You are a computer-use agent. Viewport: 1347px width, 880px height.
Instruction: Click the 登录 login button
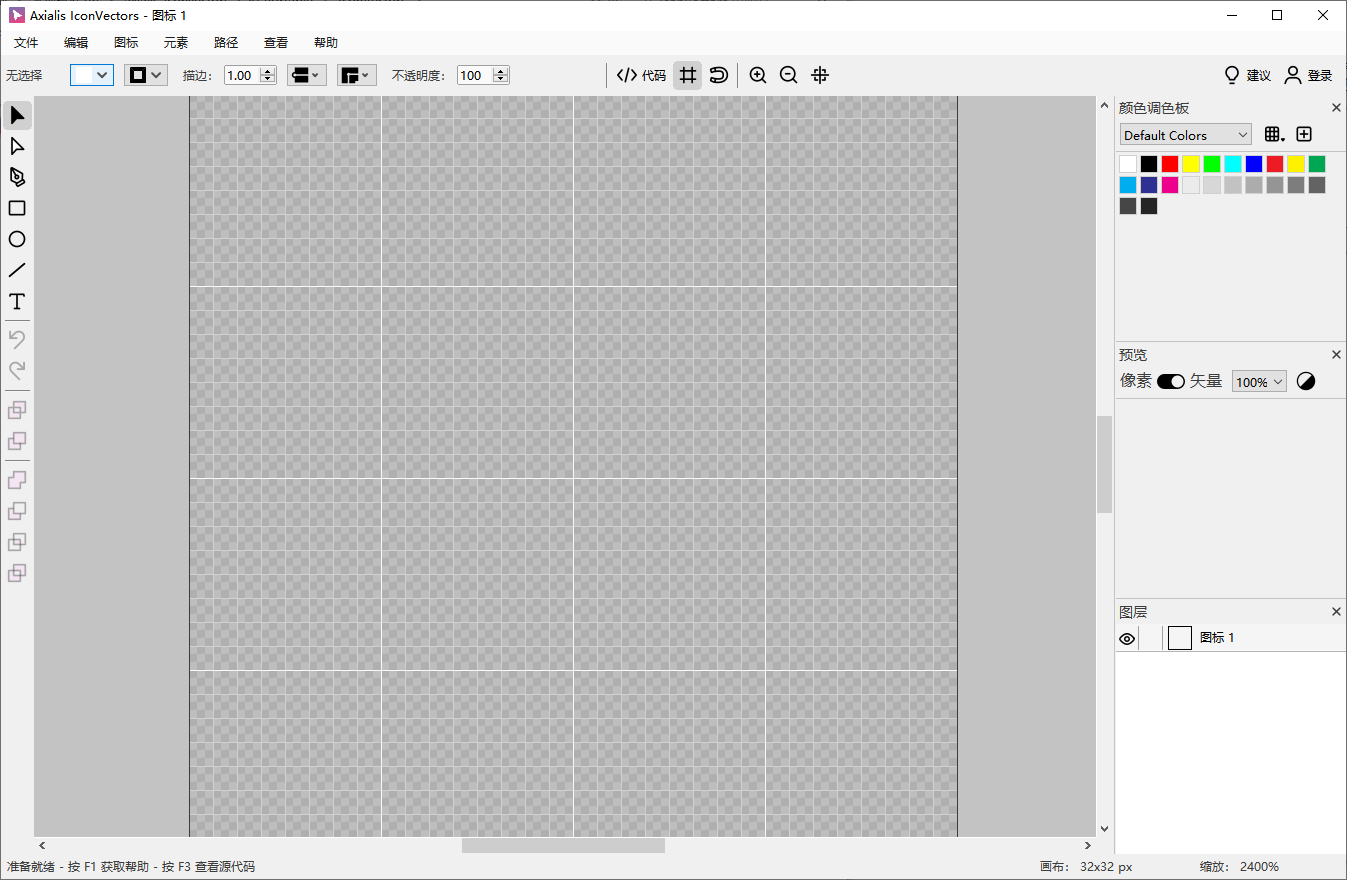[1308, 75]
